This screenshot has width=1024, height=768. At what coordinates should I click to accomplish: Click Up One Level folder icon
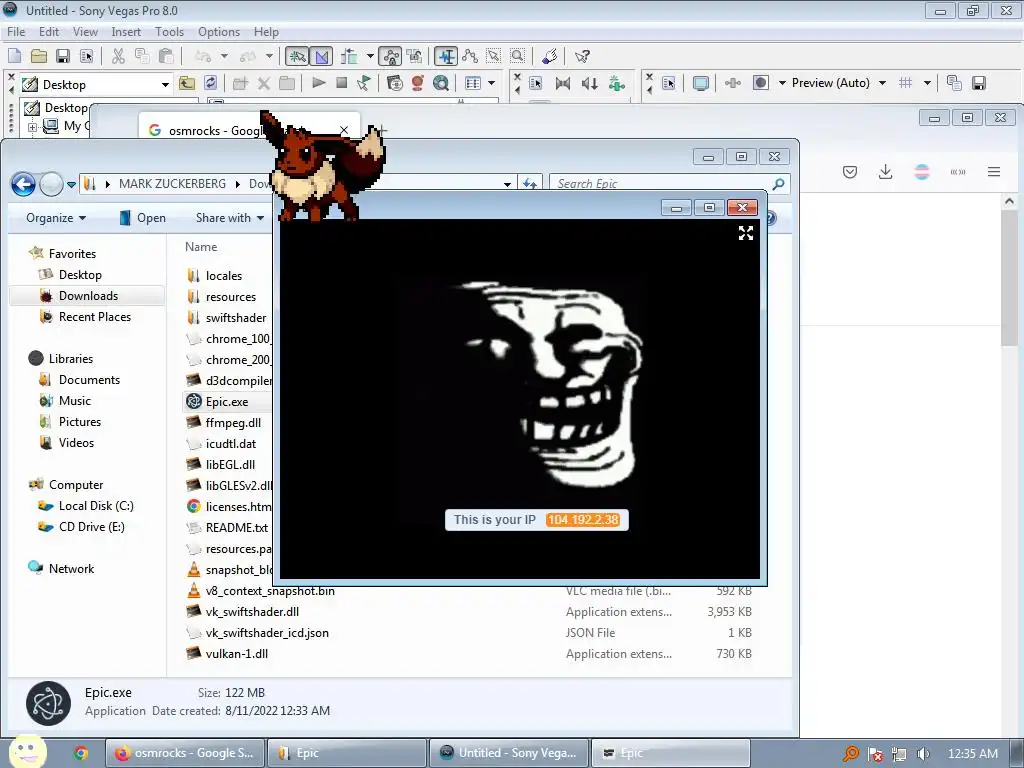[187, 83]
